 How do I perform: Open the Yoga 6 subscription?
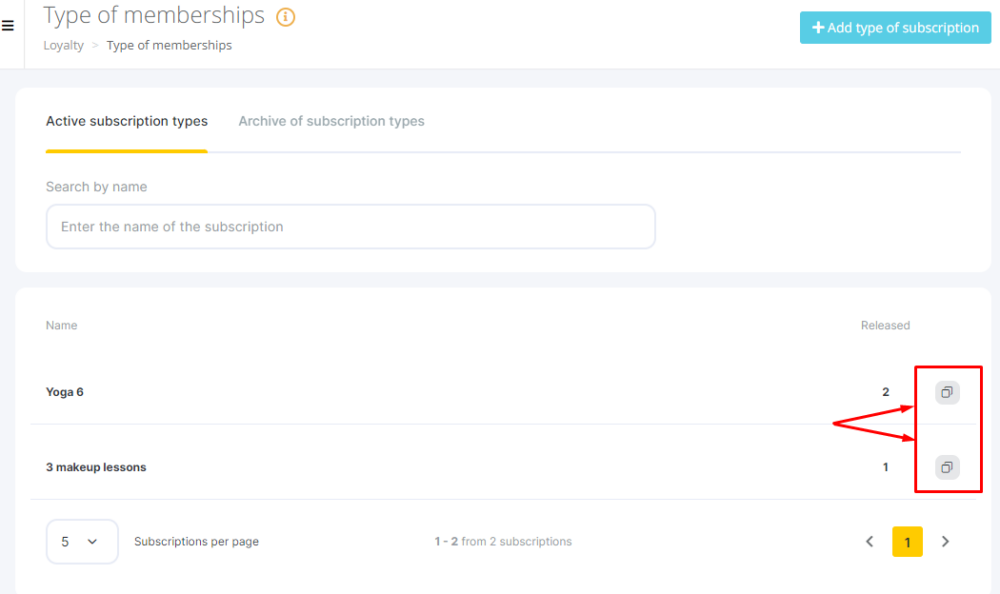65,392
